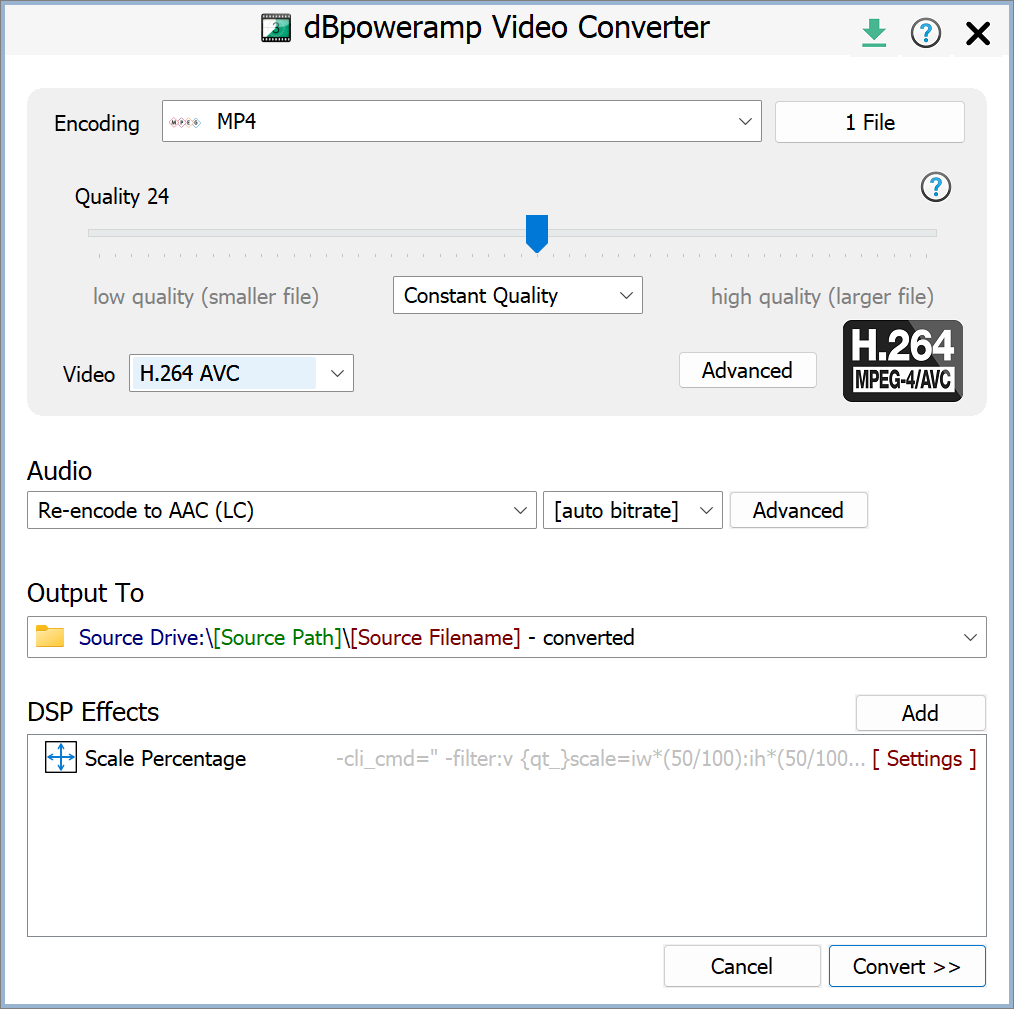Click the Quality slider handle
This screenshot has height=1009, width=1014.
click(537, 234)
